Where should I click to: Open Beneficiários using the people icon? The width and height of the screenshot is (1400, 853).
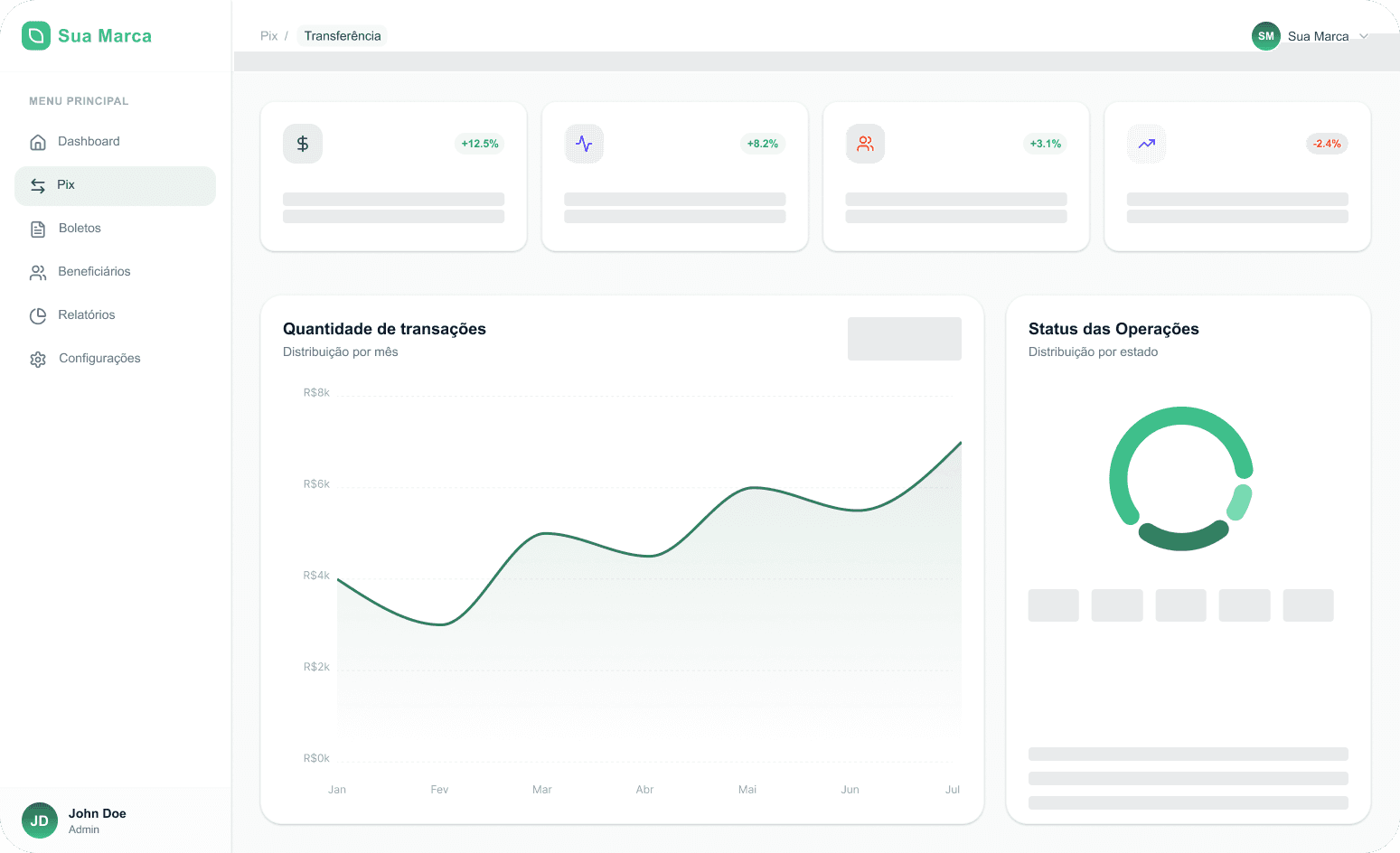[37, 272]
